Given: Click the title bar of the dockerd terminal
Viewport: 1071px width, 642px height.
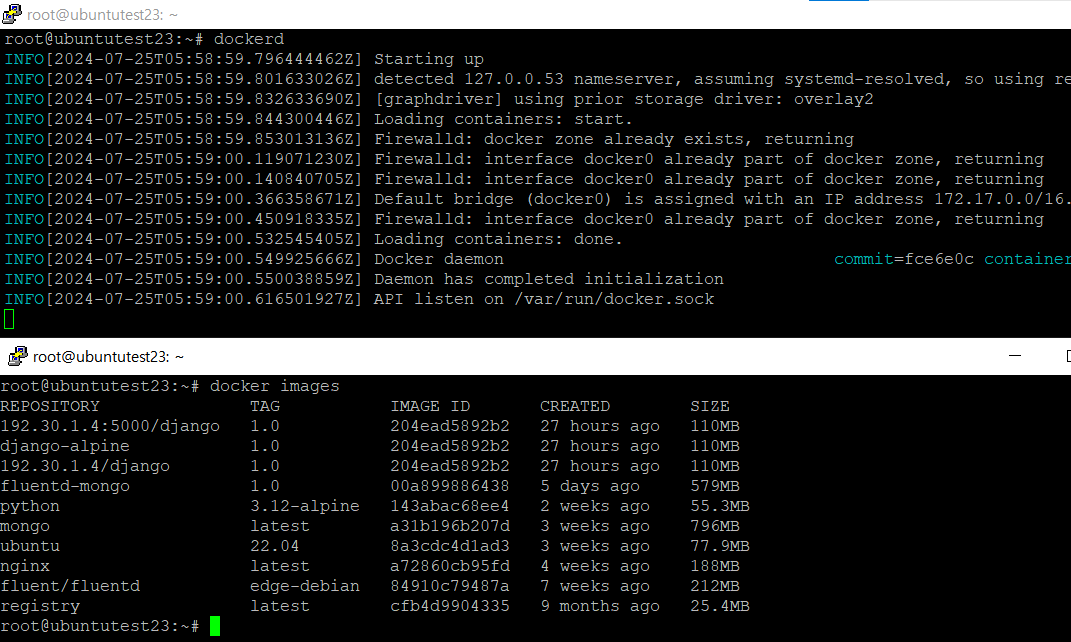Looking at the screenshot, I should coord(400,15).
